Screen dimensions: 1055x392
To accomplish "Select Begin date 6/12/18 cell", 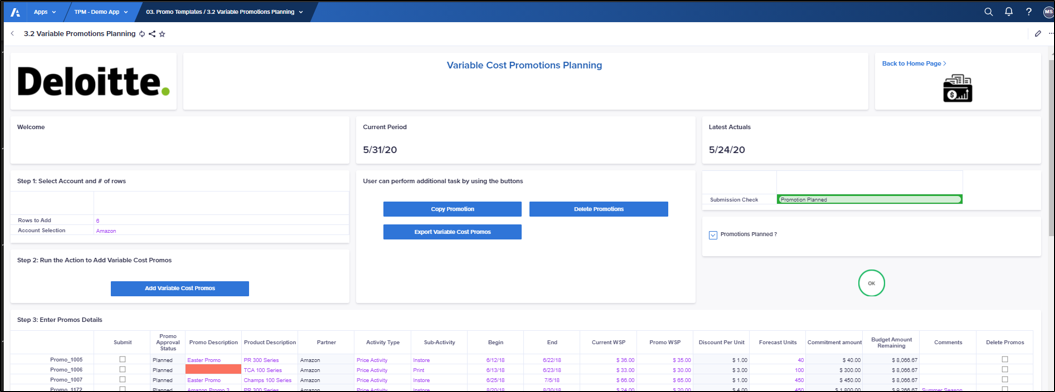I will (x=495, y=360).
